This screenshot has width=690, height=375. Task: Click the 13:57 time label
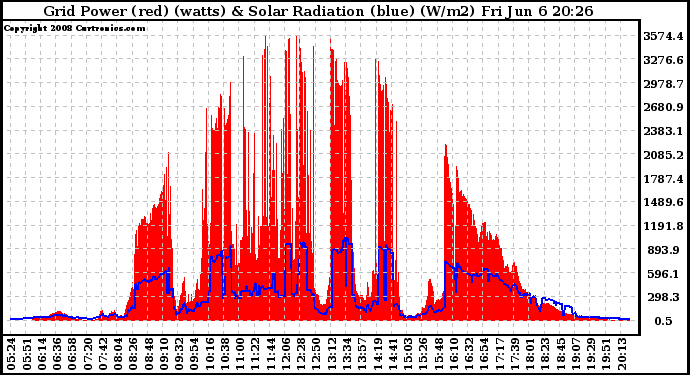point(362,354)
